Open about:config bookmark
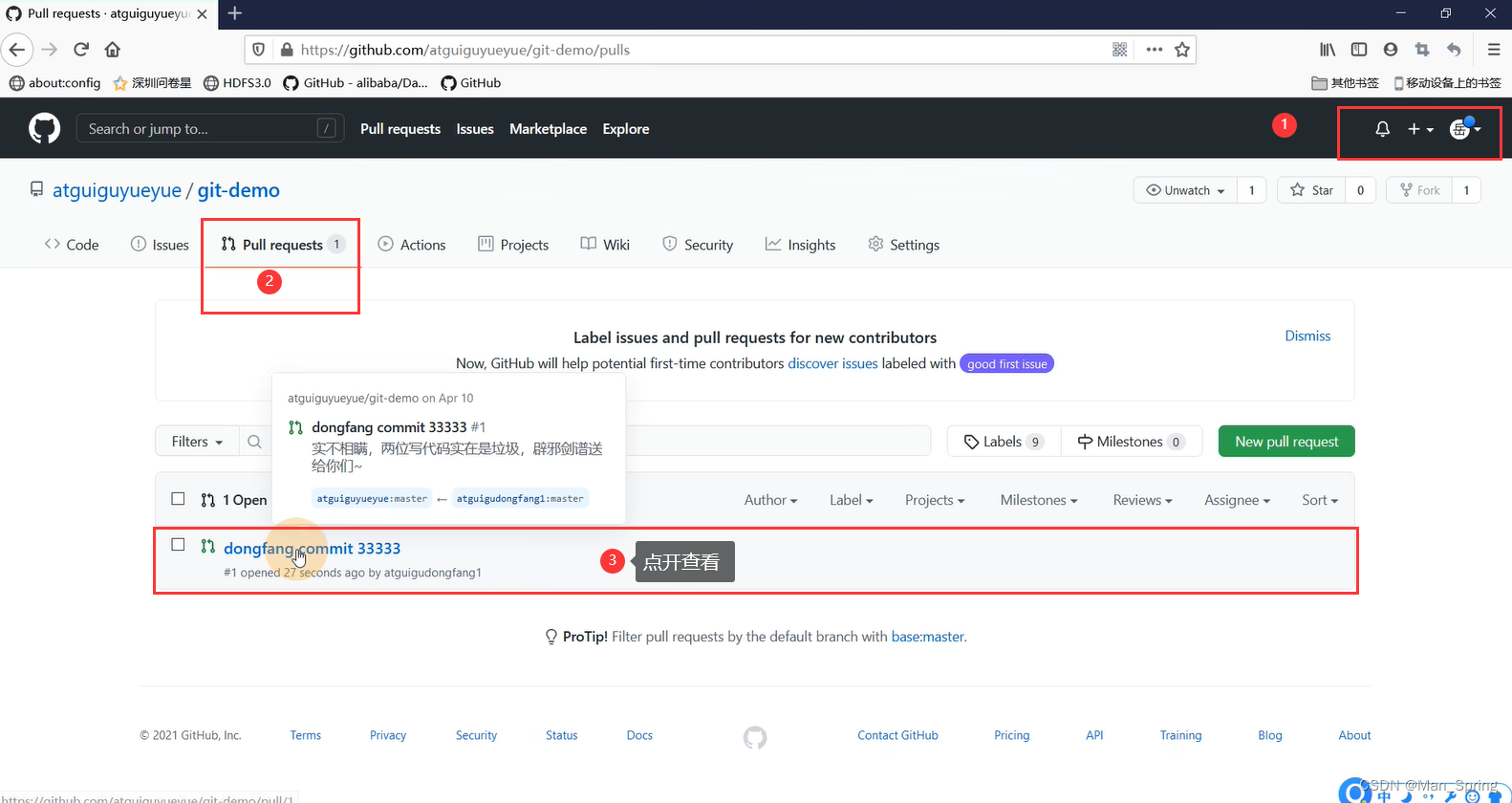This screenshot has height=803, width=1512. tap(54, 83)
